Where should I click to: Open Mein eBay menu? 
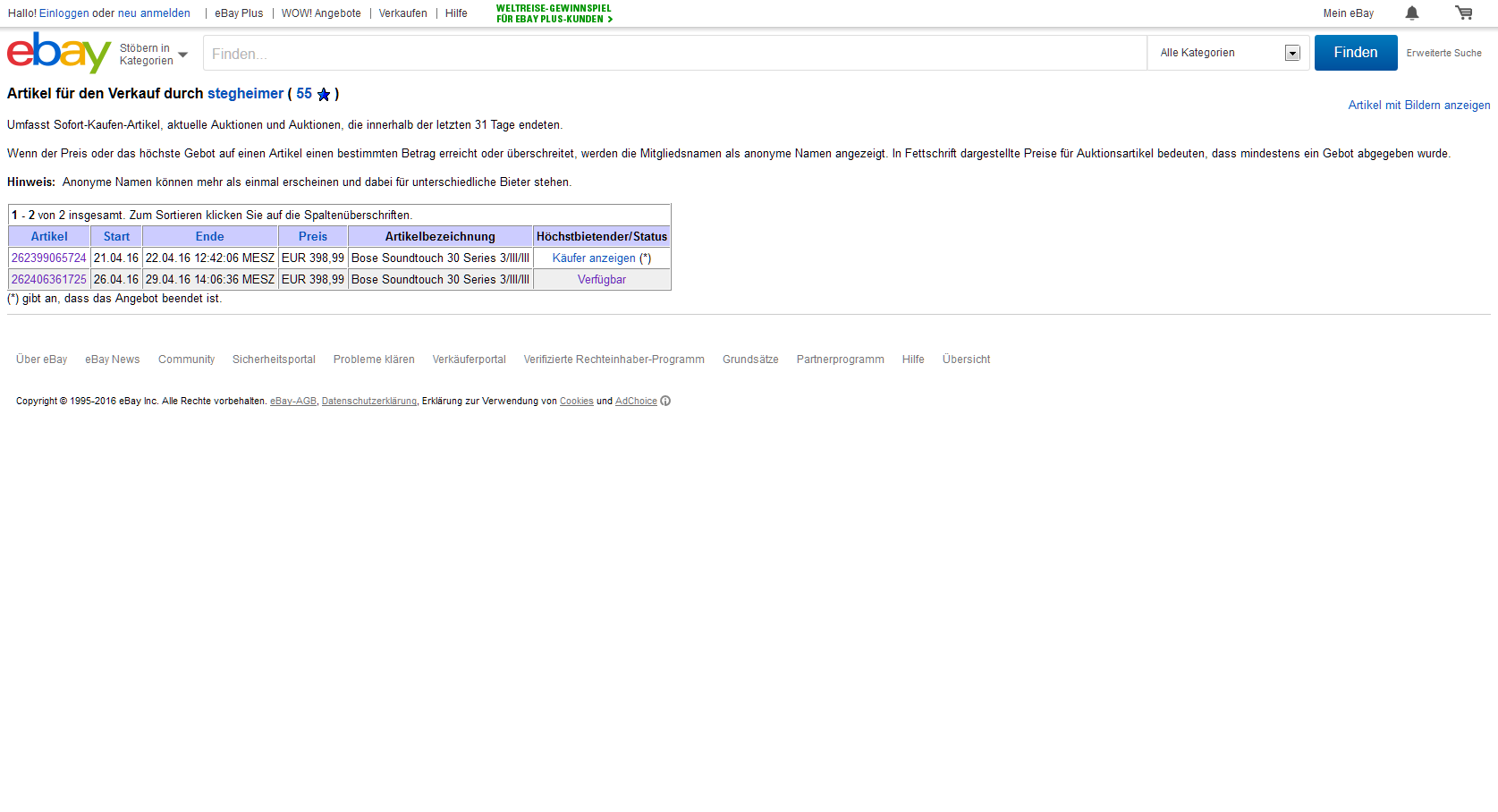(x=1348, y=13)
